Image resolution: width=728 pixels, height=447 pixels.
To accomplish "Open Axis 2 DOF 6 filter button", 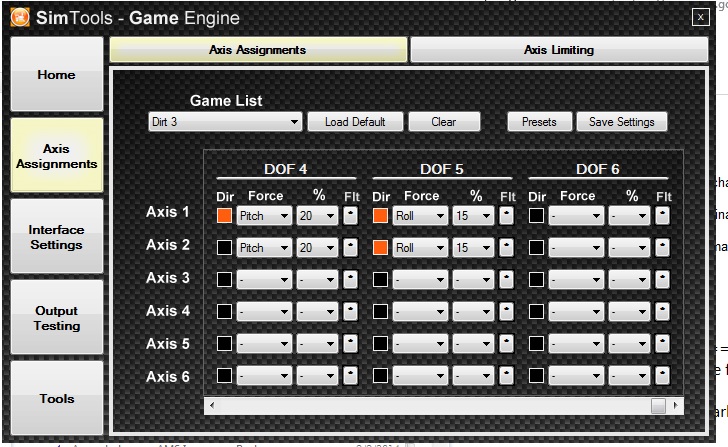I will coord(663,248).
